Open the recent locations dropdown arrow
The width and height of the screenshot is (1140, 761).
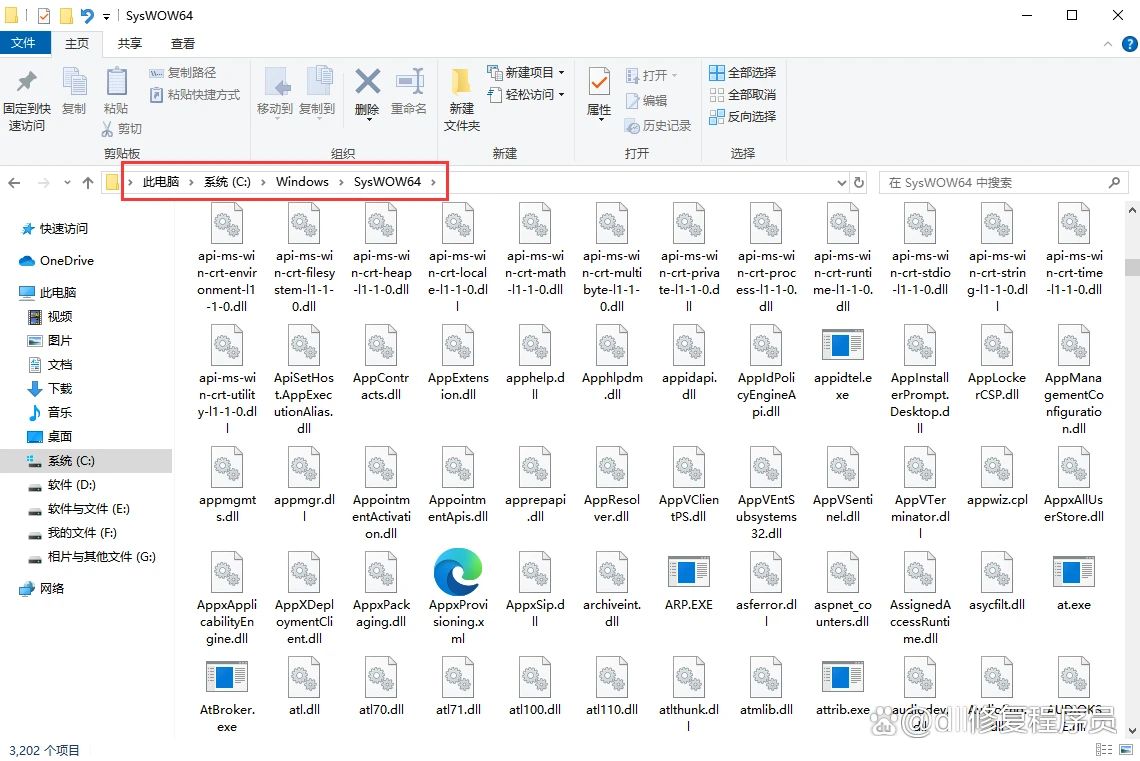(x=68, y=182)
